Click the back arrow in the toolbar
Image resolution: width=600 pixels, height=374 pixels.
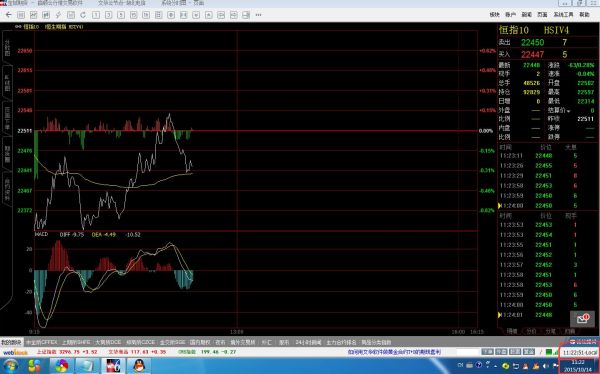[x=8, y=15]
